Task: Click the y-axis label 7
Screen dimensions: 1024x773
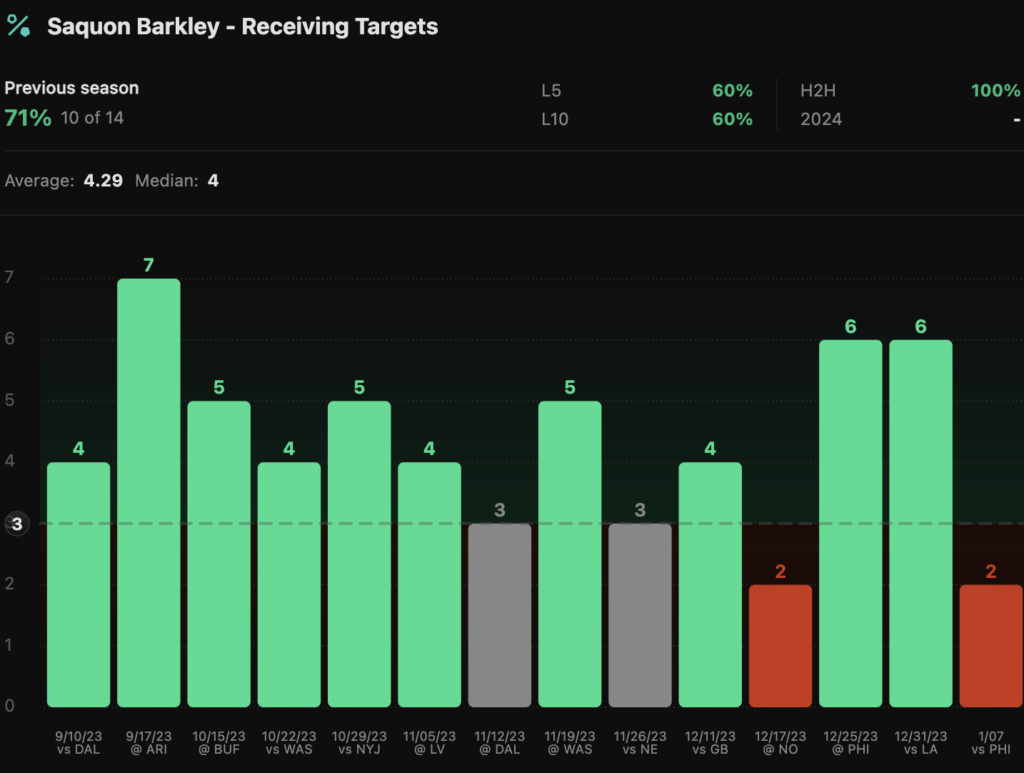Action: (9, 277)
